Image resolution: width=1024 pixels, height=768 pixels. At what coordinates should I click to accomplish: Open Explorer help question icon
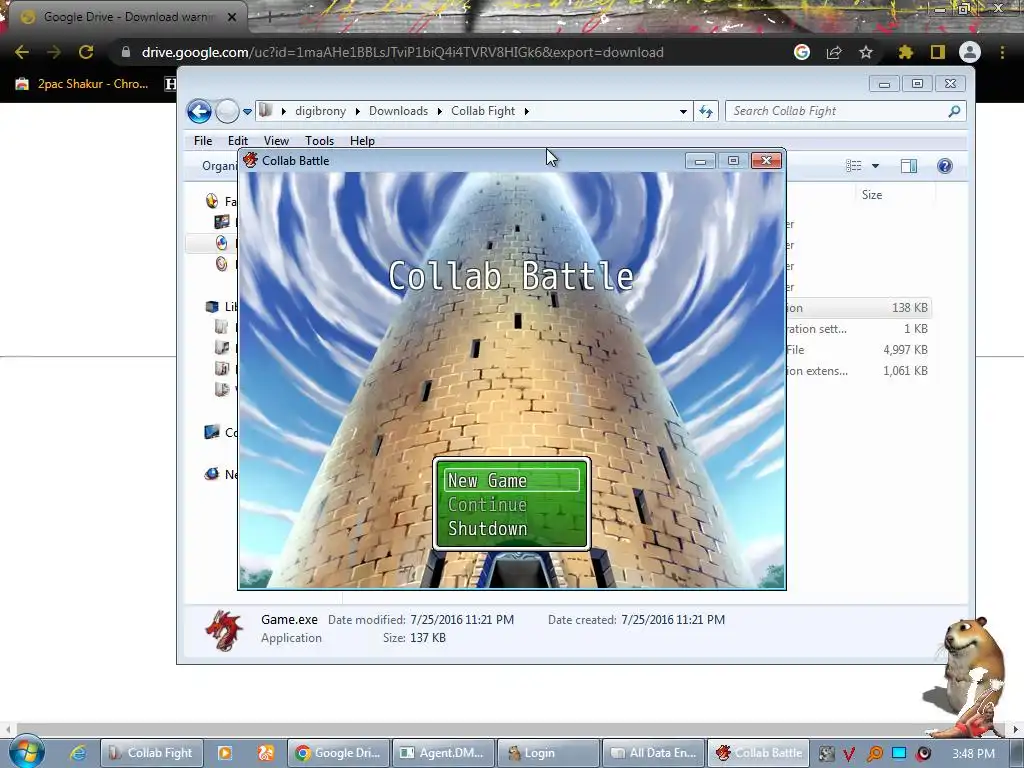click(x=944, y=166)
